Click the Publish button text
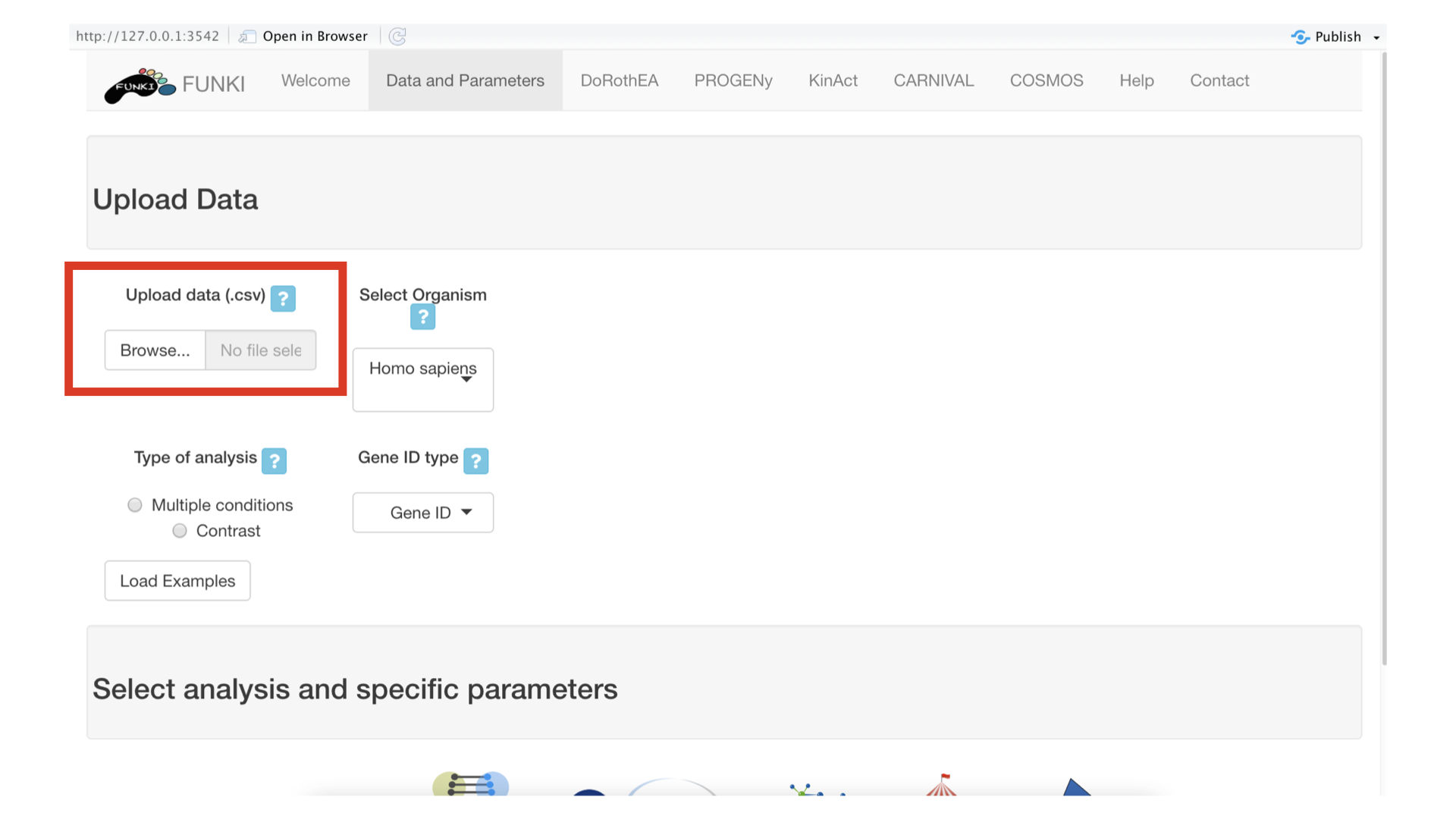 1338,36
